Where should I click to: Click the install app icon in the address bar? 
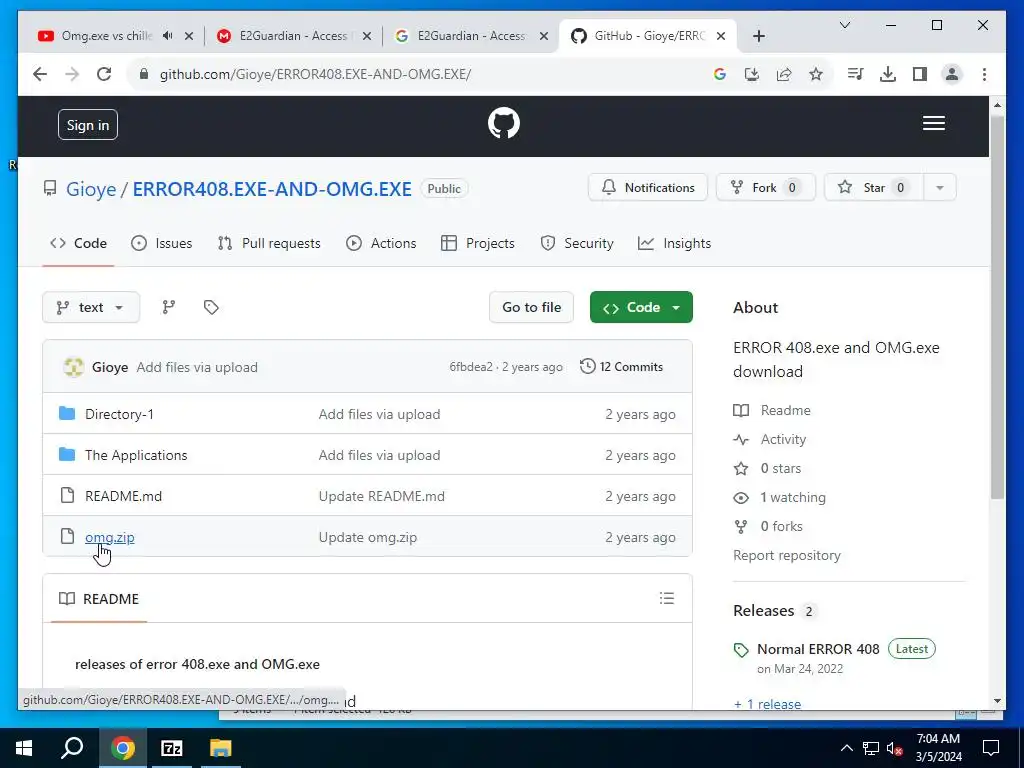click(752, 74)
